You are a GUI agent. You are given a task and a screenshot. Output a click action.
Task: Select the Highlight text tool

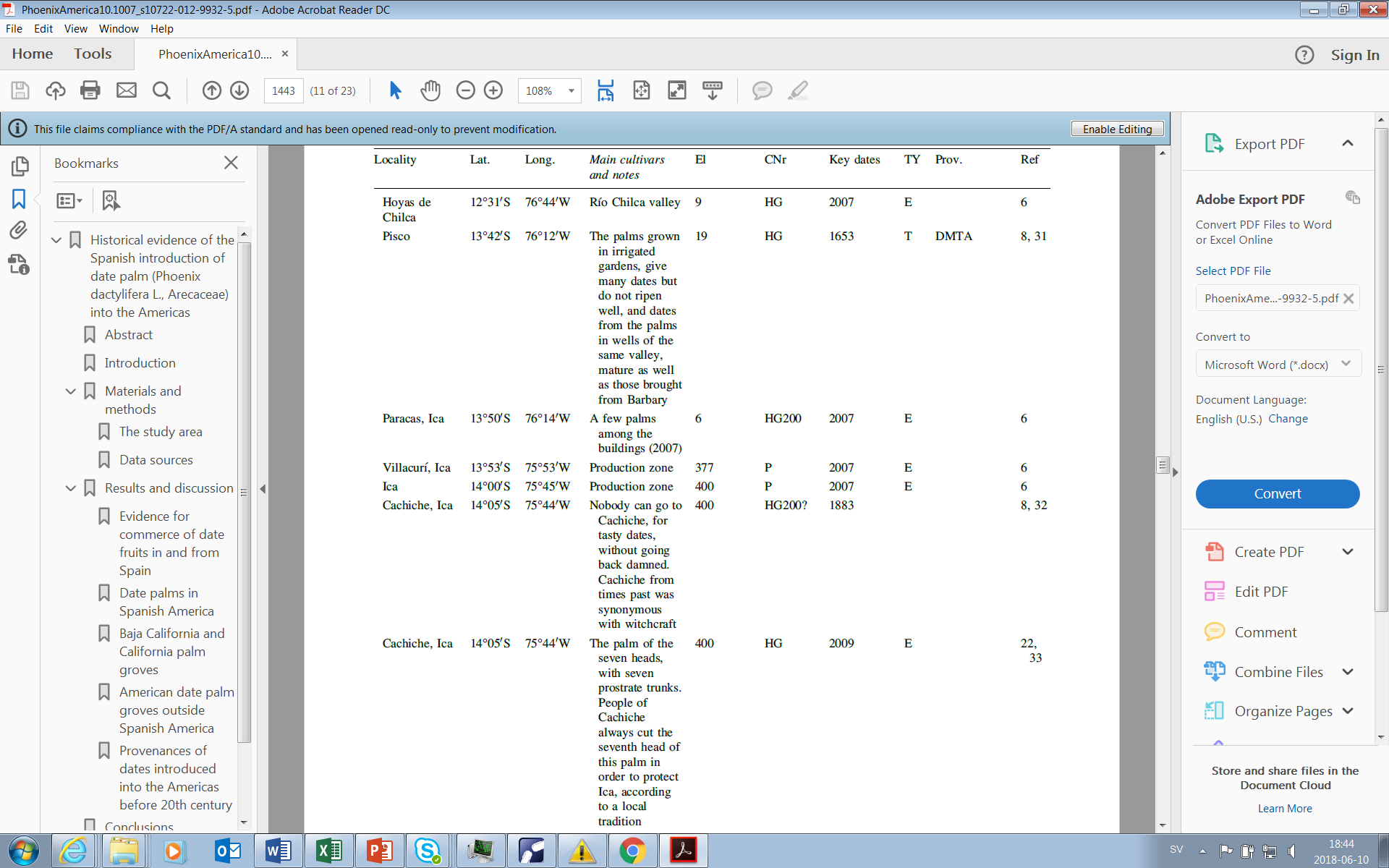[798, 90]
